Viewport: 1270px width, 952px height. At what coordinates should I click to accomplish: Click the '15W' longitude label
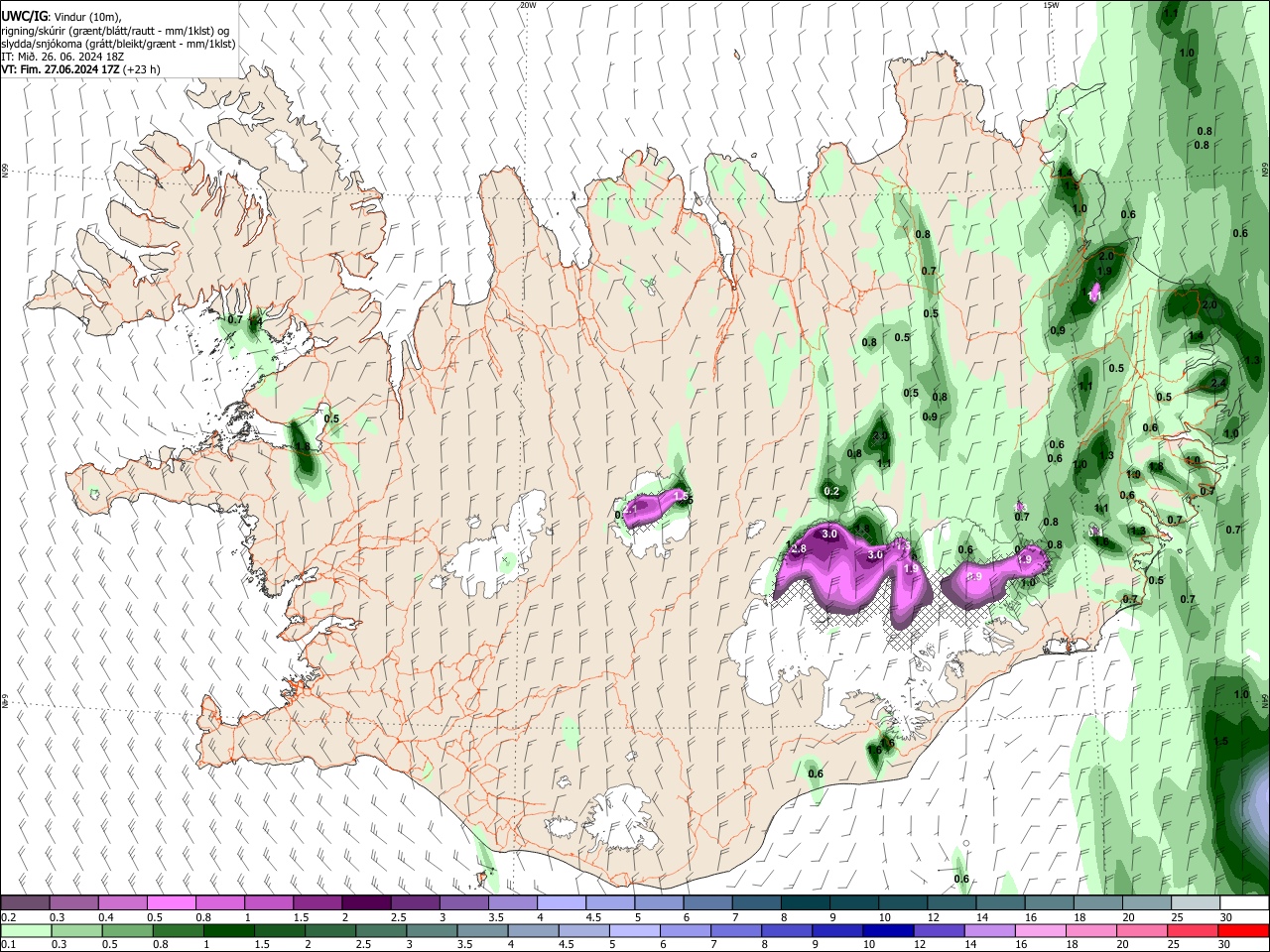(x=1051, y=5)
